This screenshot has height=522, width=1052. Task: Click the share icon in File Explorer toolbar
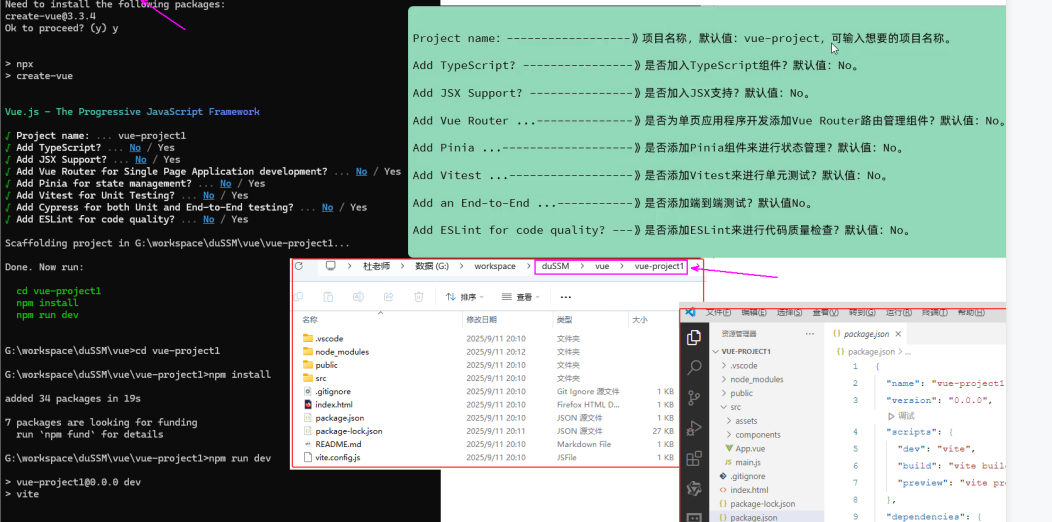(x=388, y=297)
